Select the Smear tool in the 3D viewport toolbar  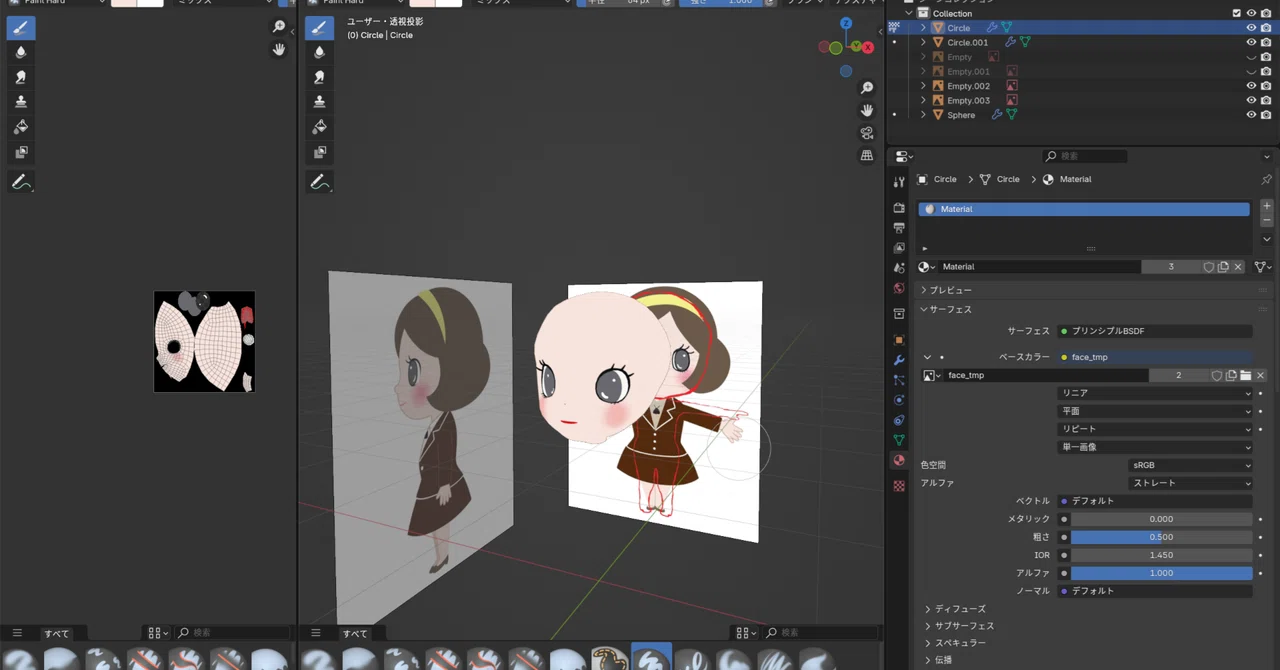319,77
